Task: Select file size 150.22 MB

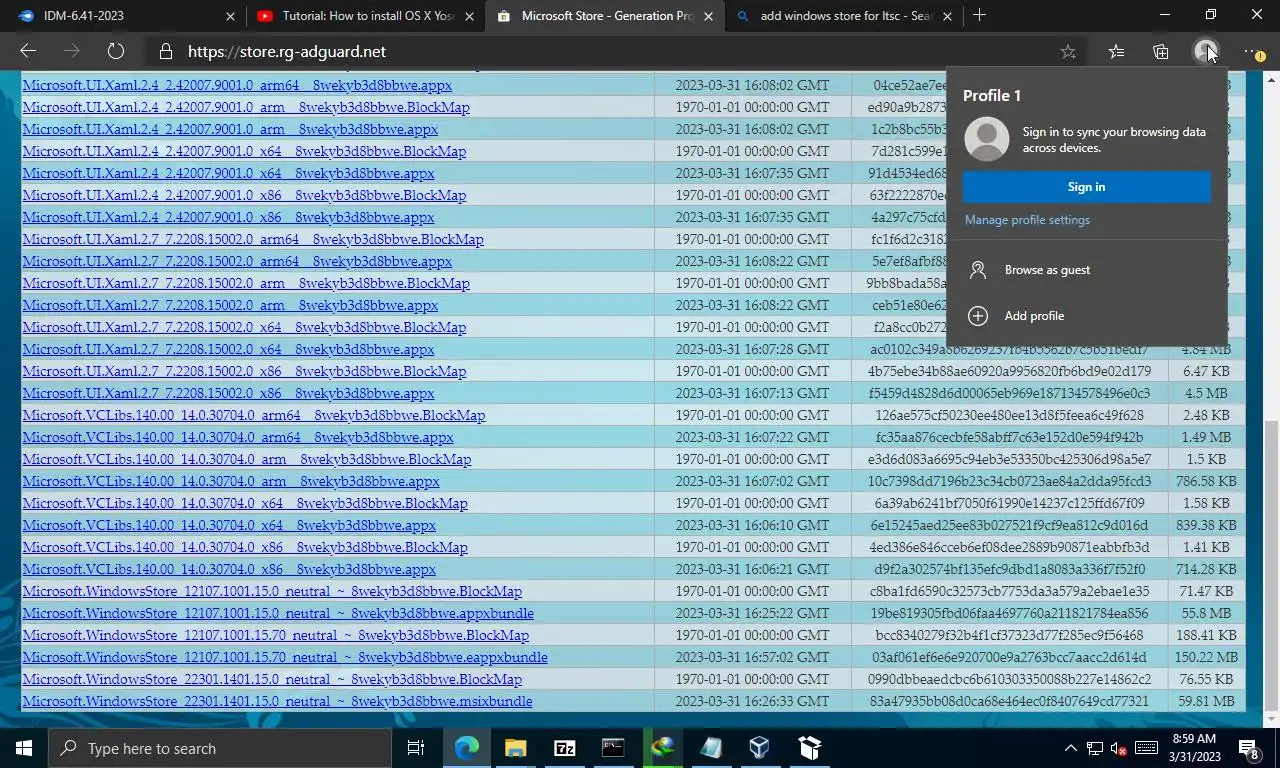Action: point(1206,657)
